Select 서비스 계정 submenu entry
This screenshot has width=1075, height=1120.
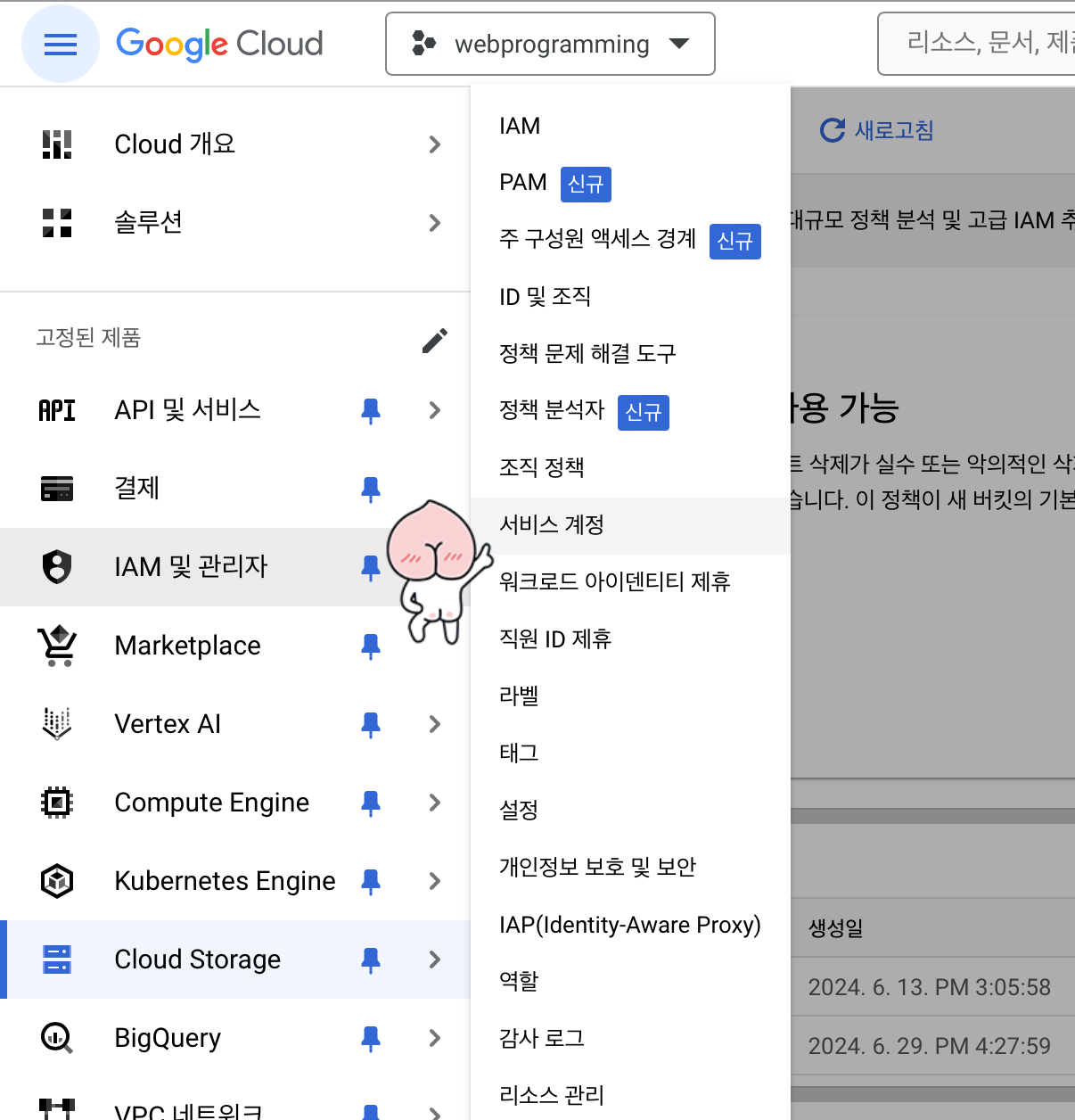[630, 525]
